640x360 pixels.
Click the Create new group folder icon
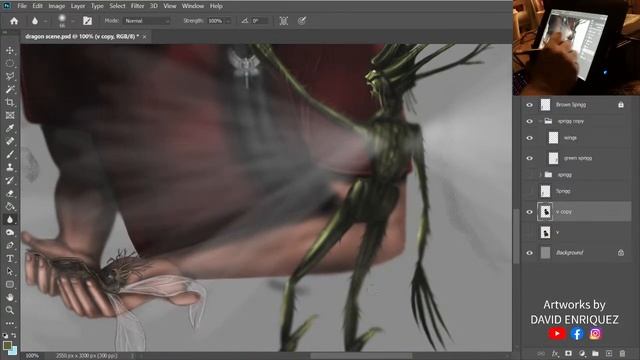pyautogui.click(x=595, y=353)
